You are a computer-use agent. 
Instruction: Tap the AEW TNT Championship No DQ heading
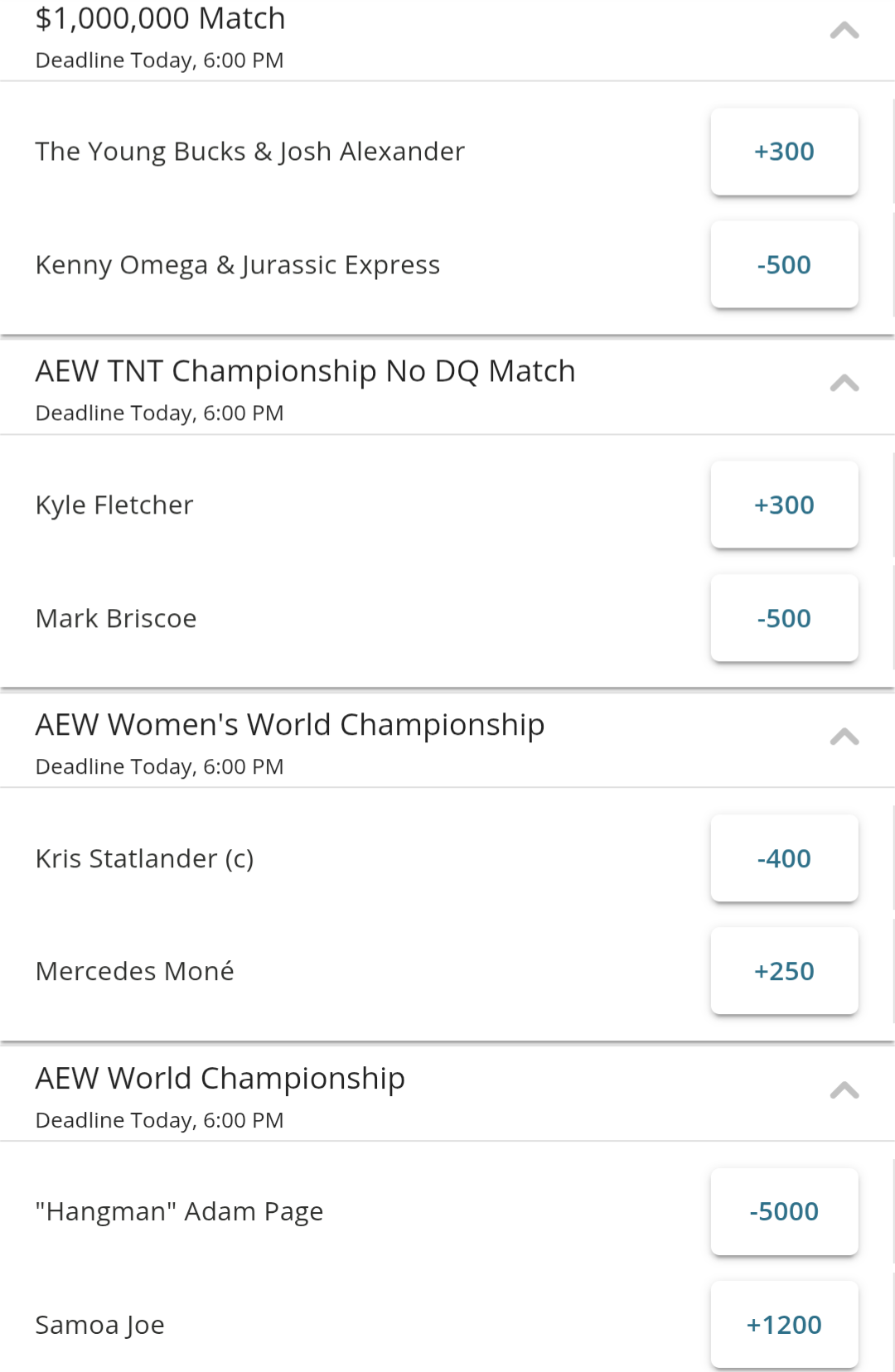[305, 371]
